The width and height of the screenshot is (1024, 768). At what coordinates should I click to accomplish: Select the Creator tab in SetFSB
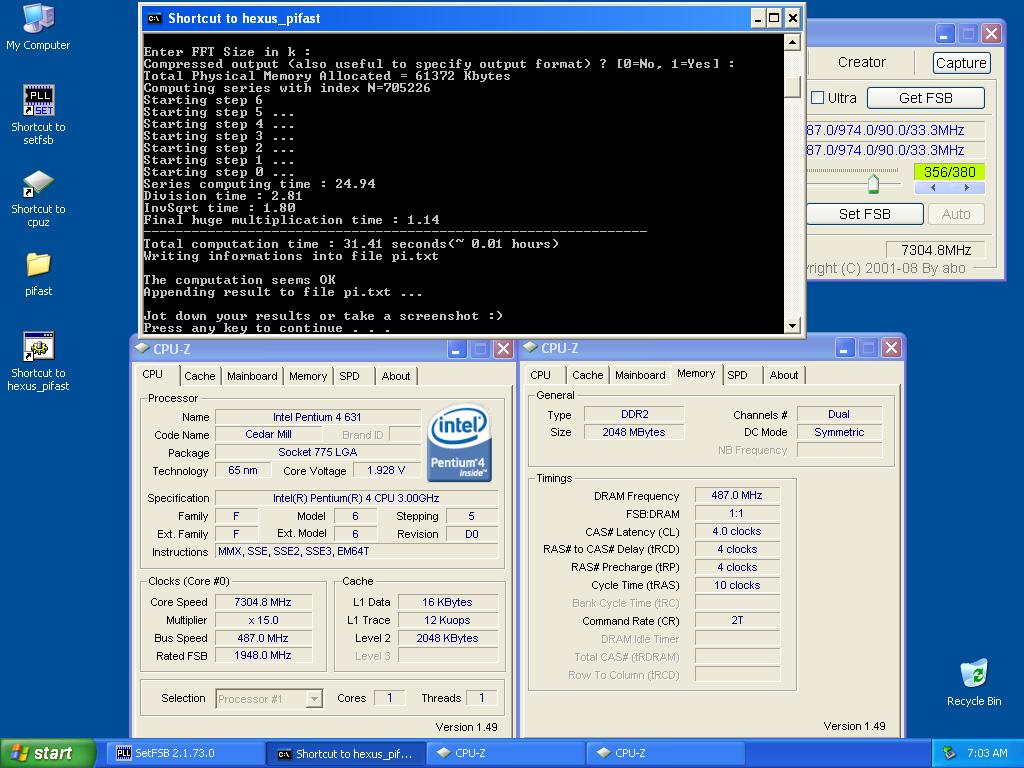(x=861, y=62)
